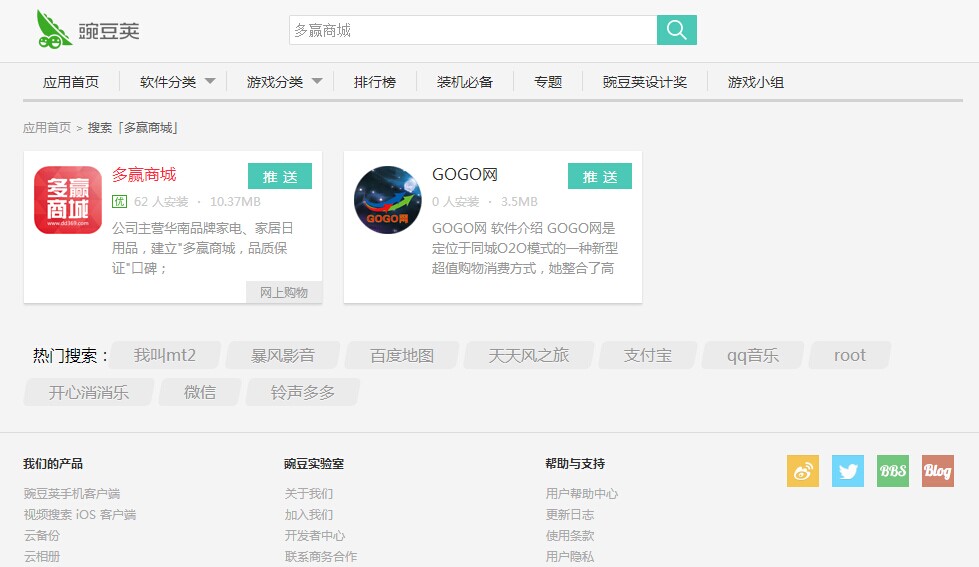The height and width of the screenshot is (567, 979).
Task: Select hot search tag root
Action: [x=849, y=355]
